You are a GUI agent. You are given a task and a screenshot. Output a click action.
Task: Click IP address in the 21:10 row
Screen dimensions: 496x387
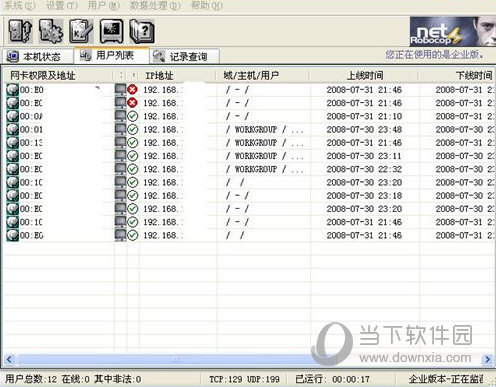[x=163, y=116]
